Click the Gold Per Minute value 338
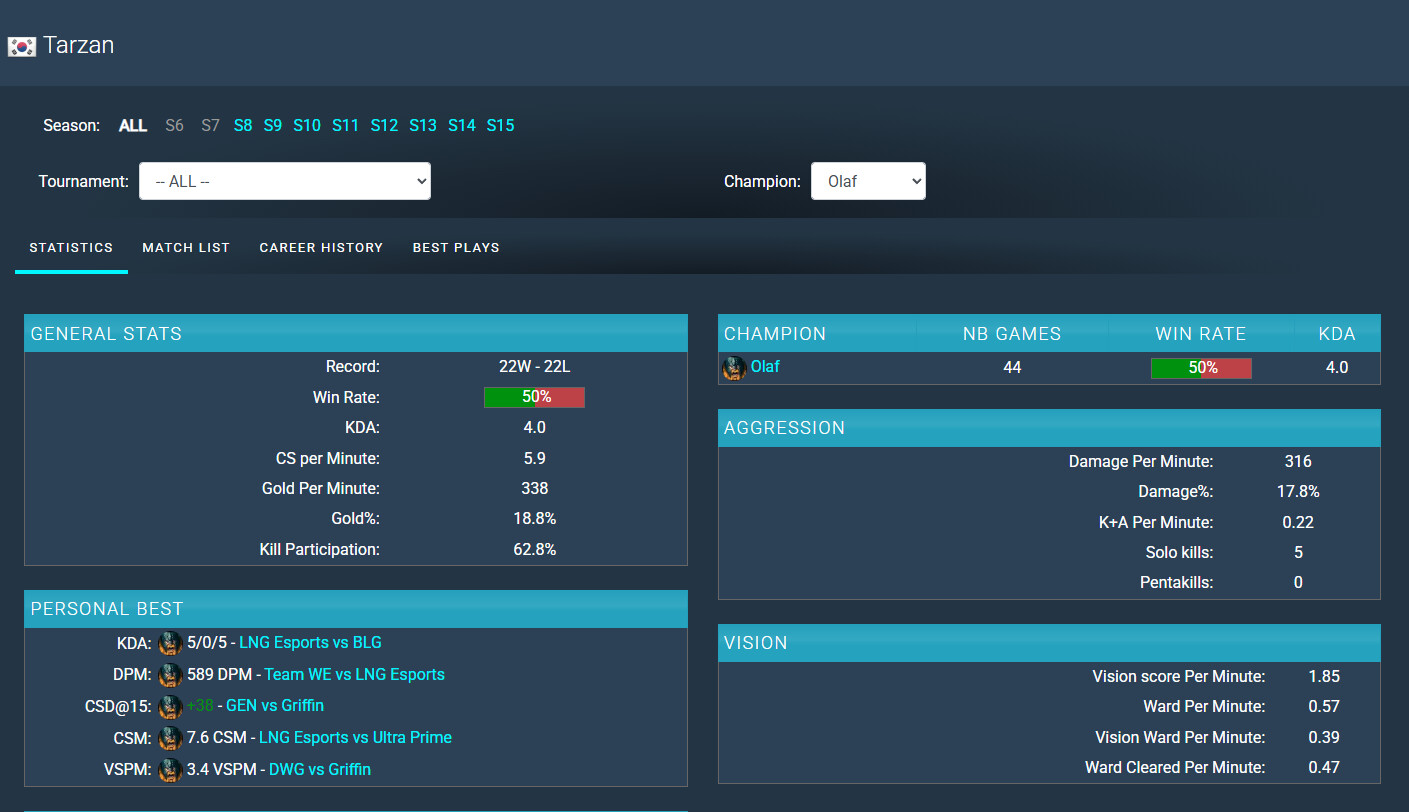This screenshot has height=812, width=1409. click(x=535, y=488)
